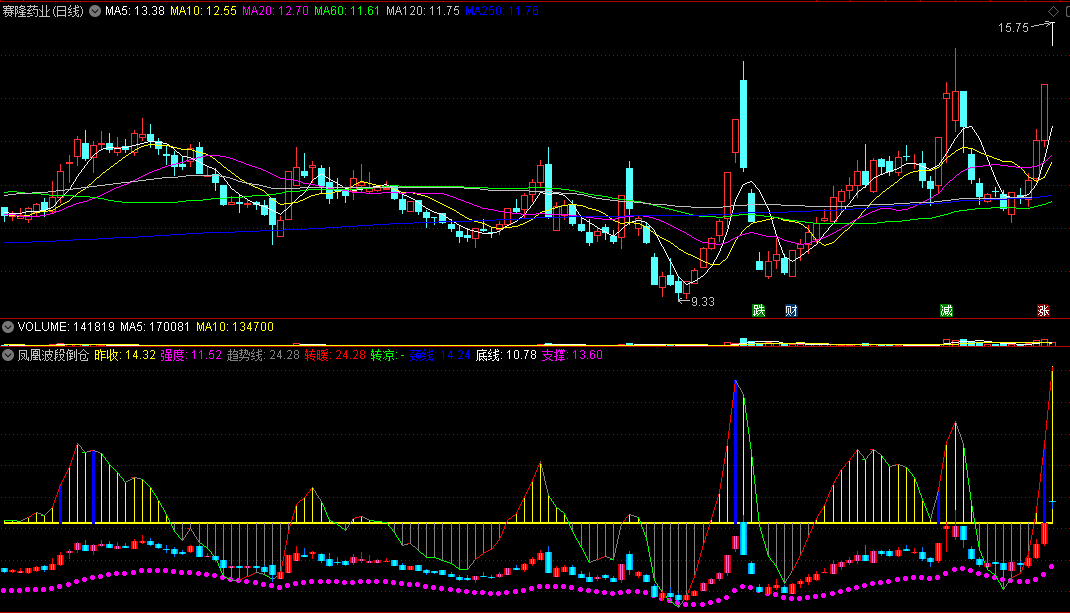The image size is (1070, 613).
Task: Click the magenta 支撑: 13.60 value
Action: click(573, 355)
